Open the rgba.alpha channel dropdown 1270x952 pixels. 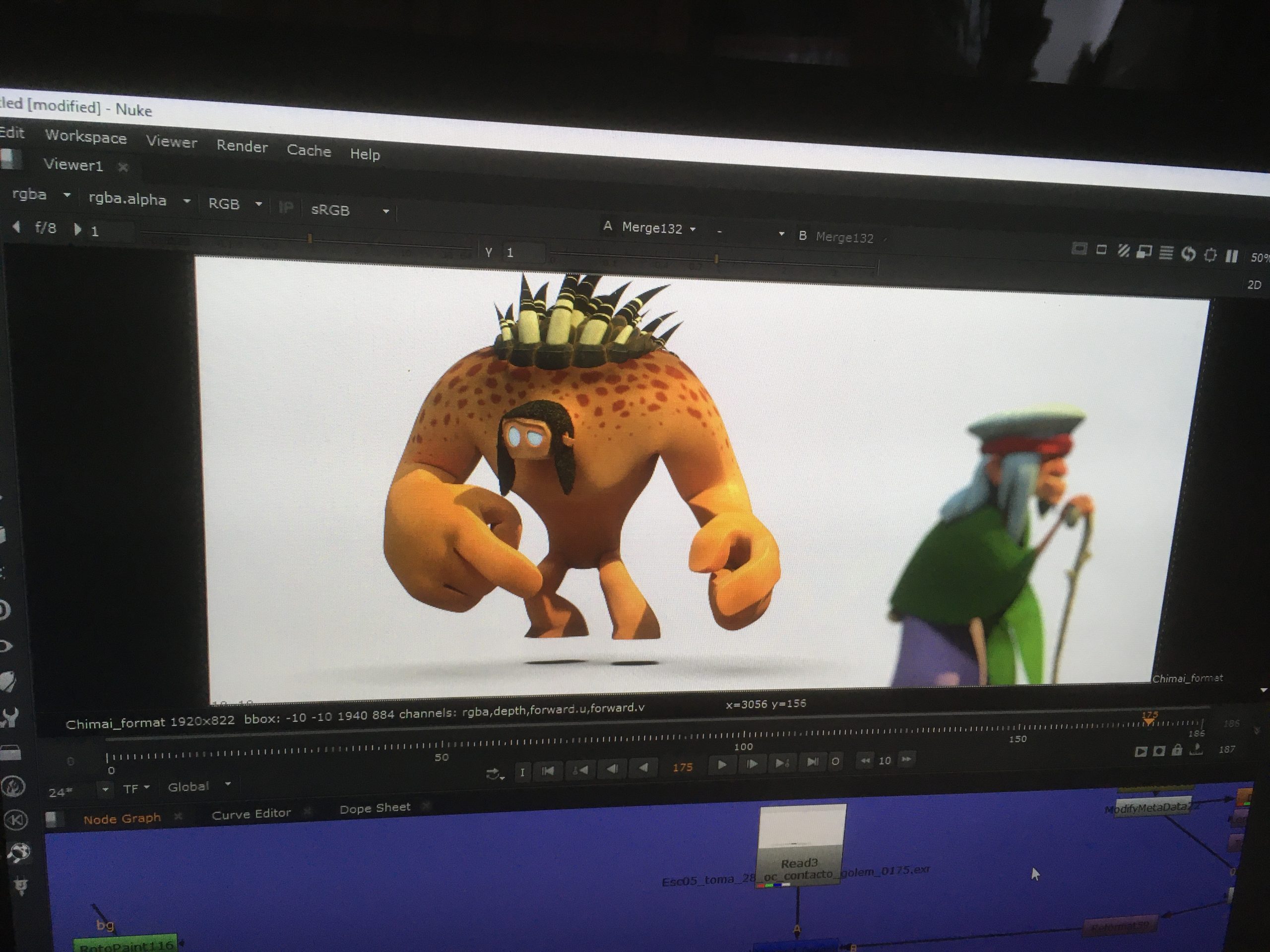[x=139, y=200]
